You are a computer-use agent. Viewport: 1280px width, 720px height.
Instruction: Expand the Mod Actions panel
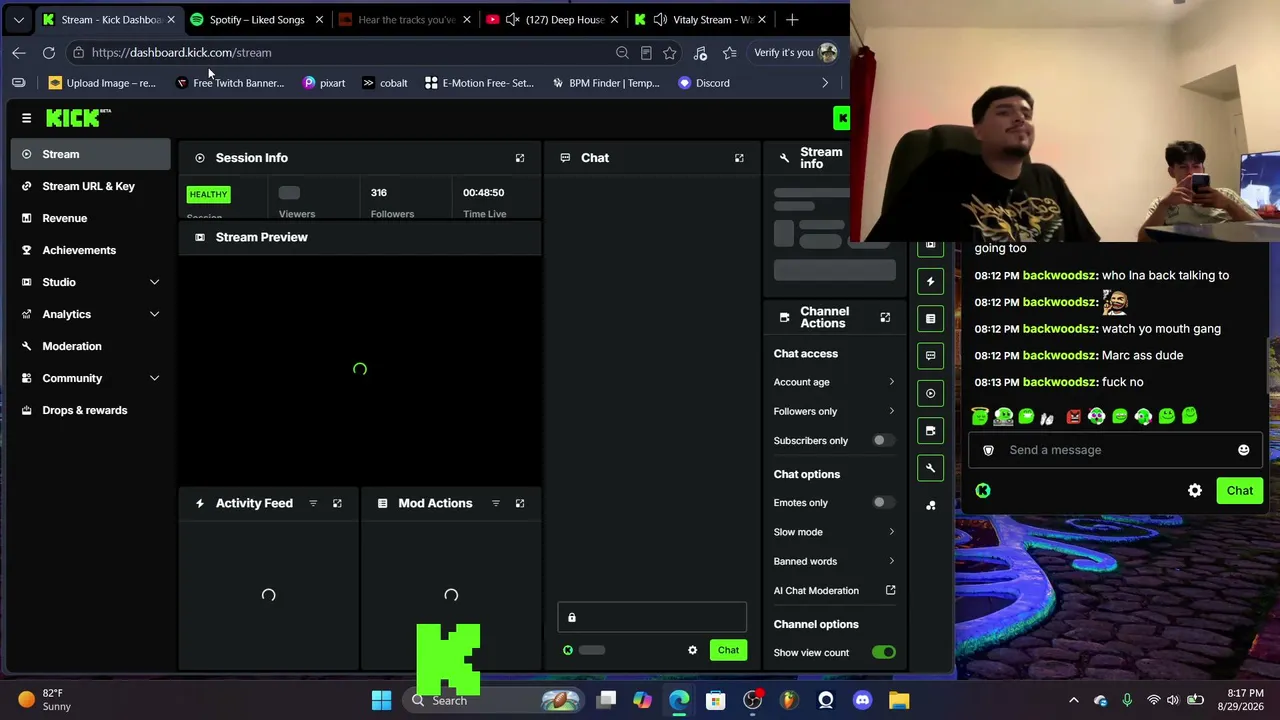(520, 503)
